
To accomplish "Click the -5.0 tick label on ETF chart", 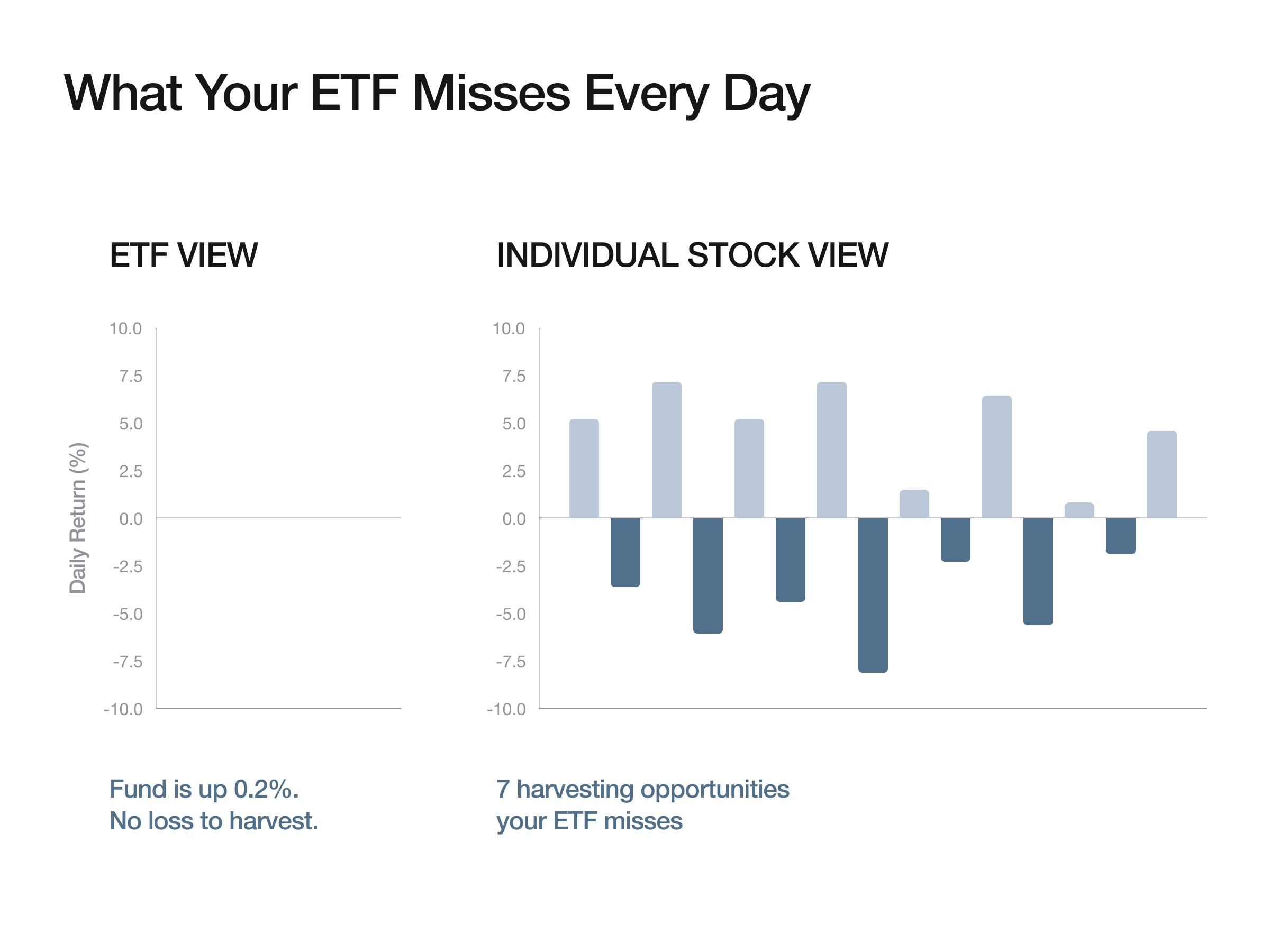I will click(128, 614).
